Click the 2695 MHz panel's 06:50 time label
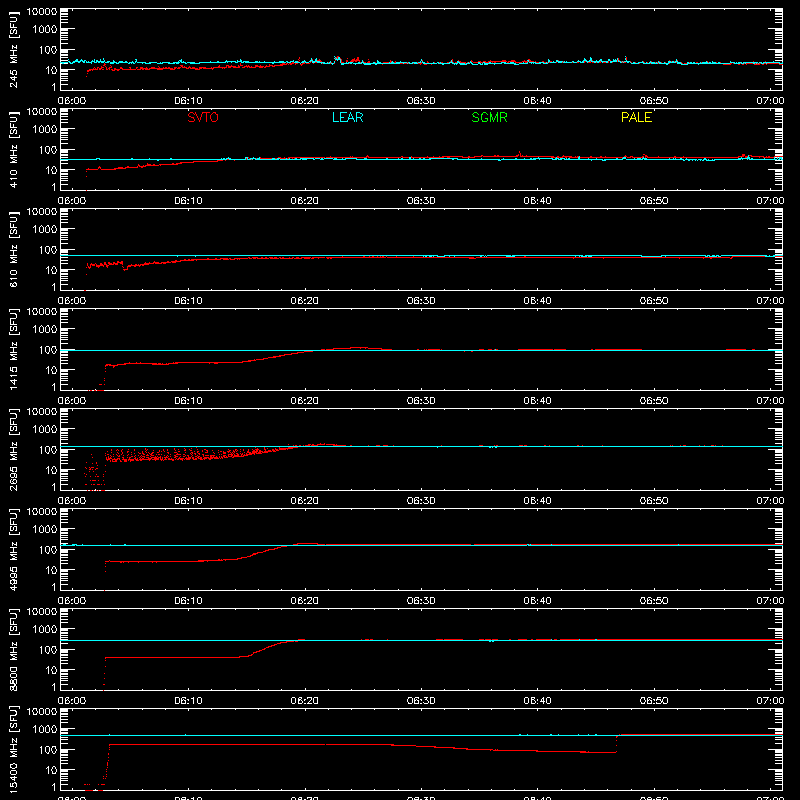The height and width of the screenshot is (800, 800). point(654,501)
